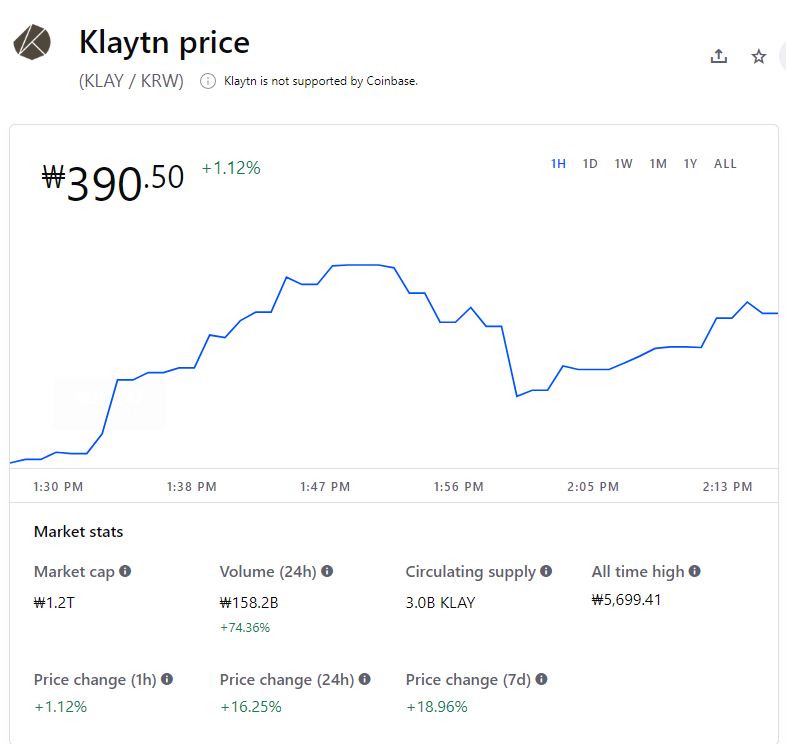Open Circulating supply info icon
786x744 pixels.
pos(546,571)
